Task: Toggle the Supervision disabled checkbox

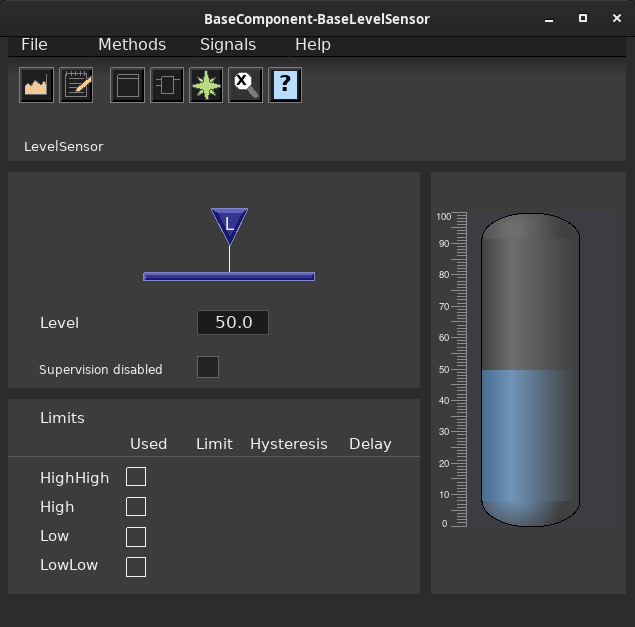Action: coord(208,367)
